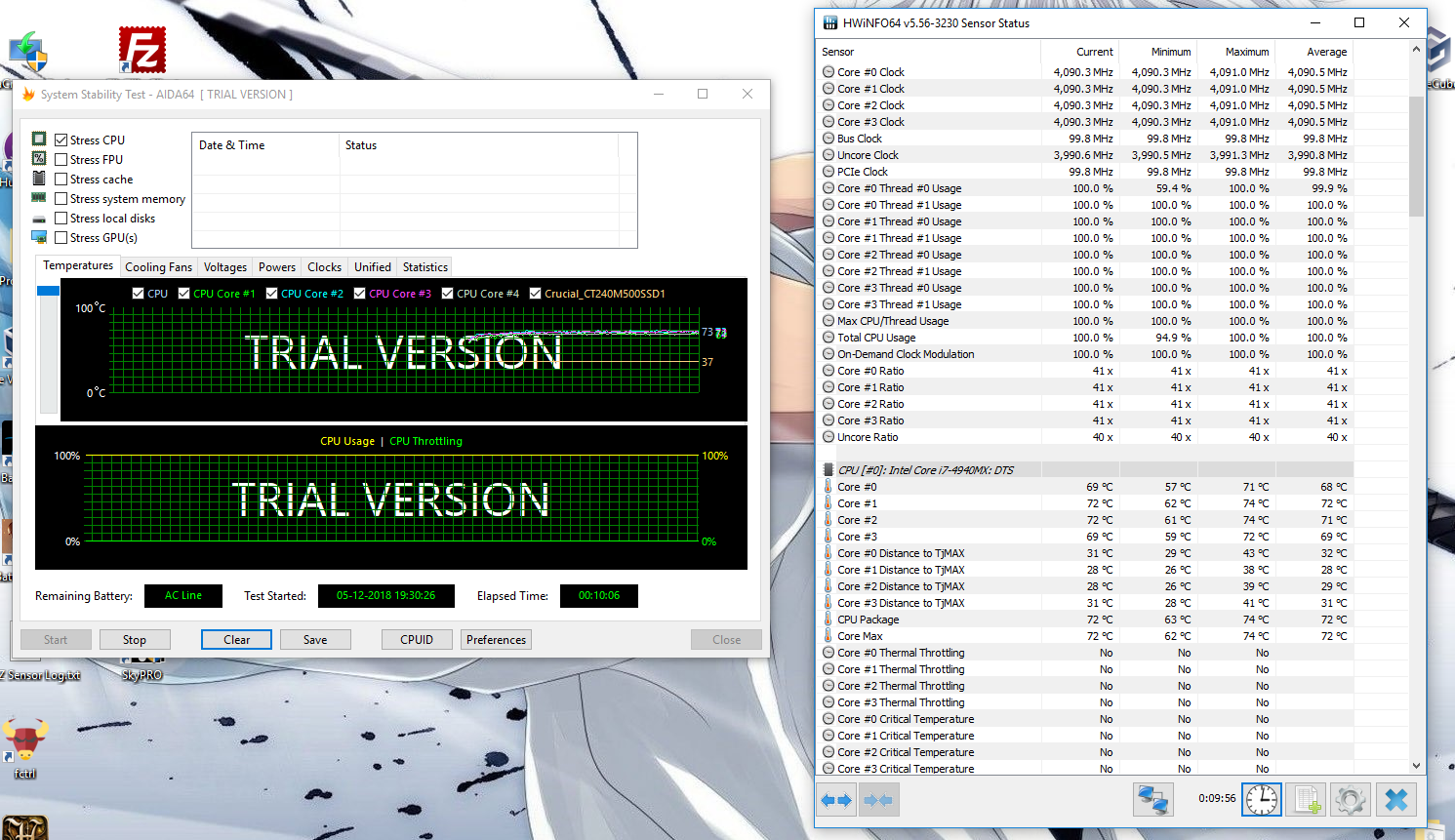
Task: Toggle the CPU Core #2 graph checkbox
Action: 271,294
